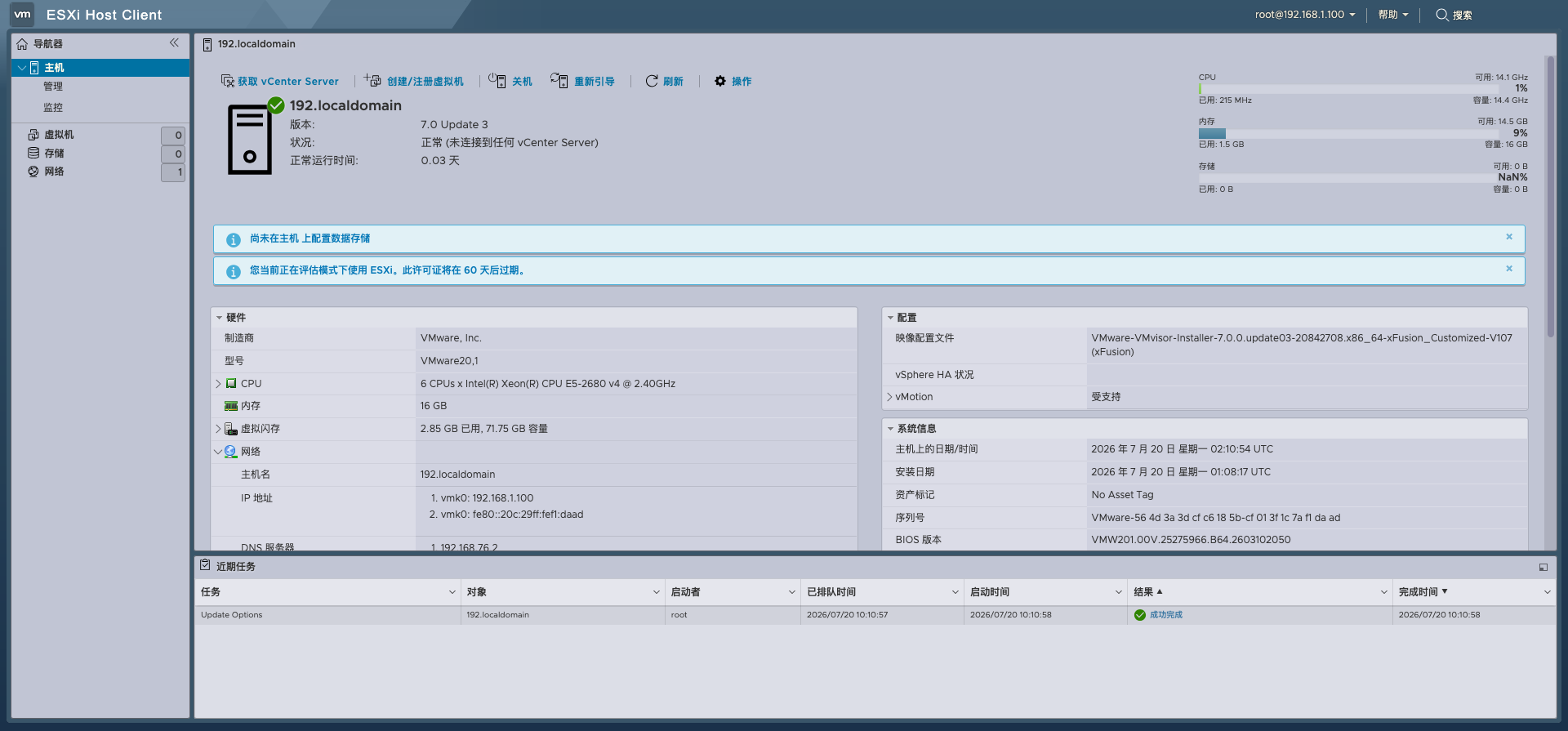
Task: Click the navigator home icon
Action: click(x=22, y=44)
